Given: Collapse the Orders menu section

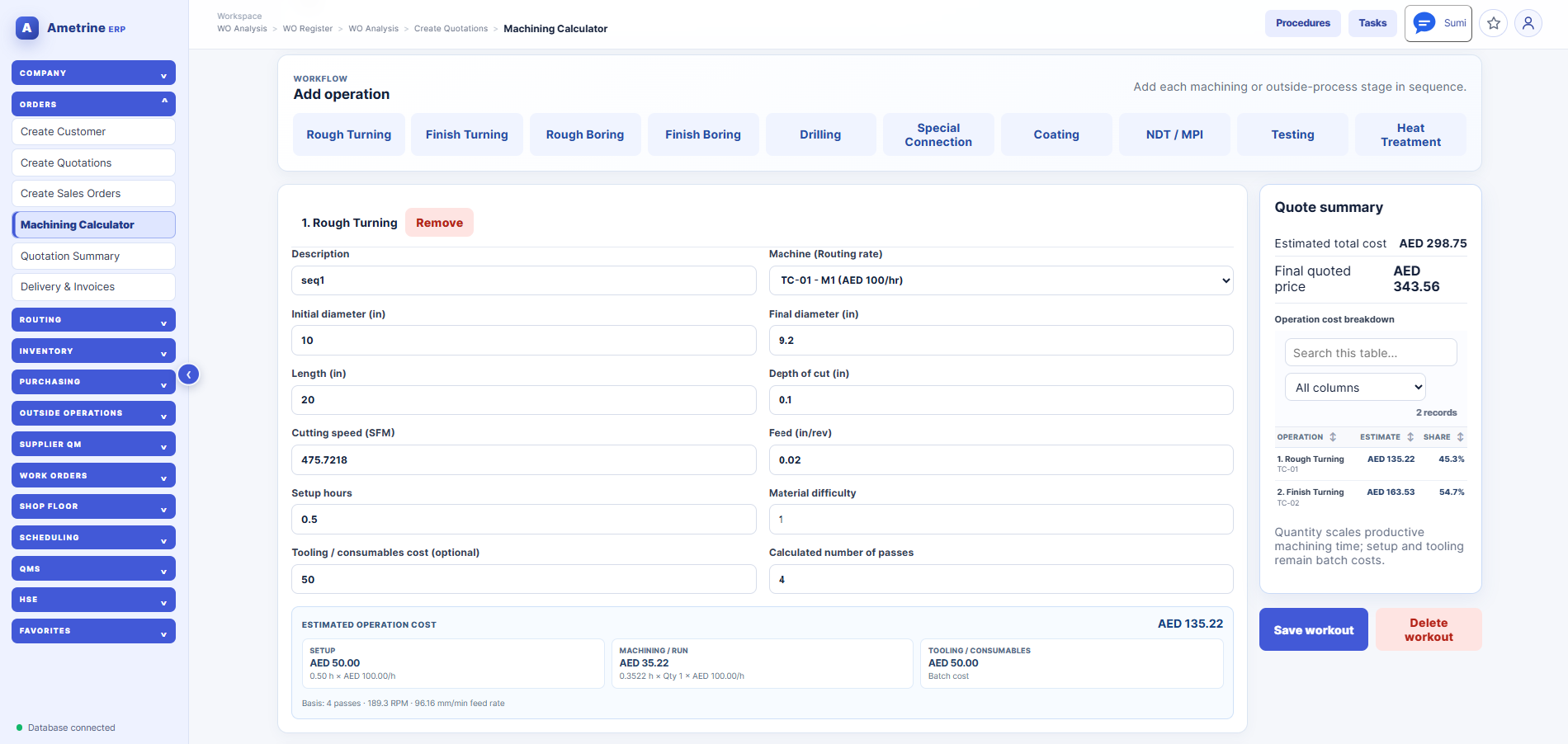Looking at the screenshot, I should 93,104.
